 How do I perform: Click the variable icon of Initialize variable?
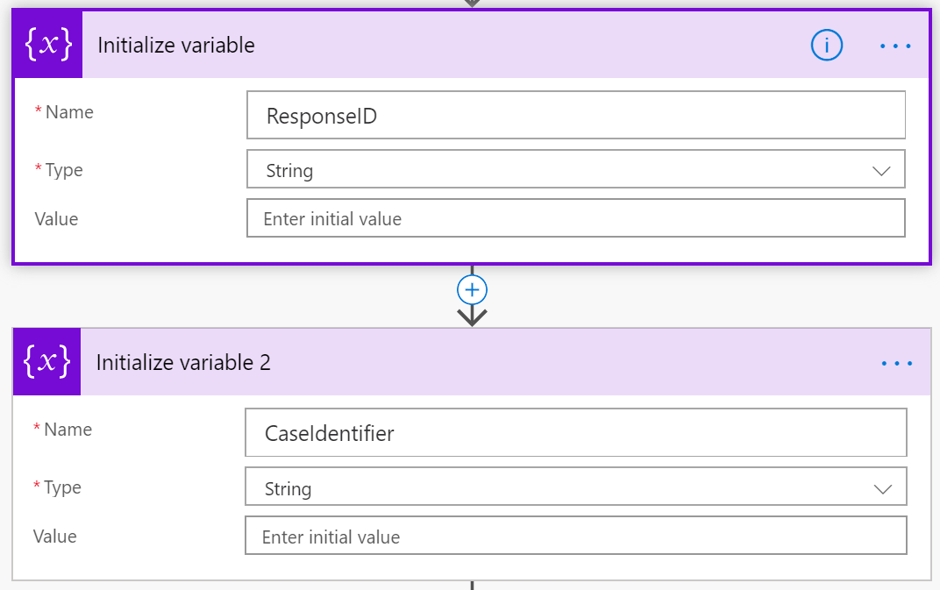(48, 45)
